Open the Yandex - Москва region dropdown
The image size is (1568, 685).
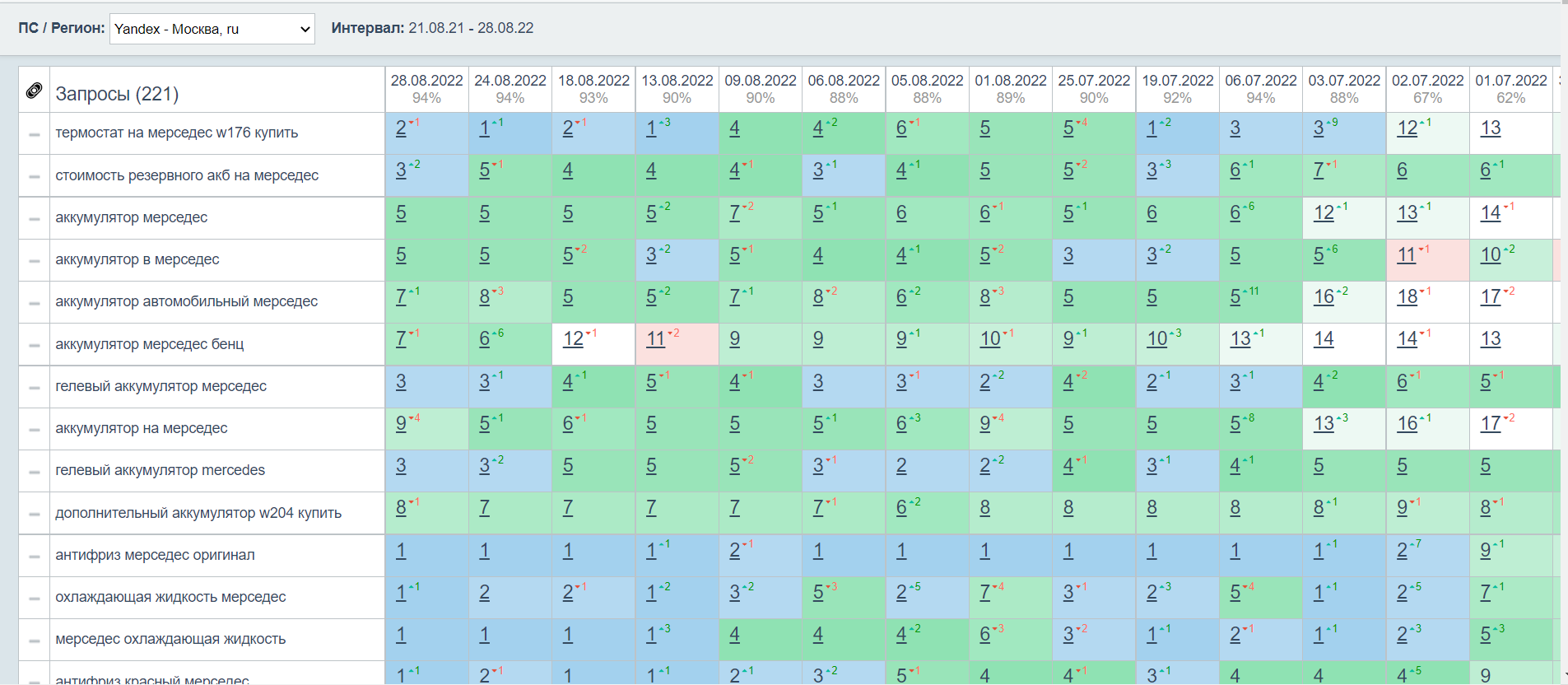pos(212,29)
